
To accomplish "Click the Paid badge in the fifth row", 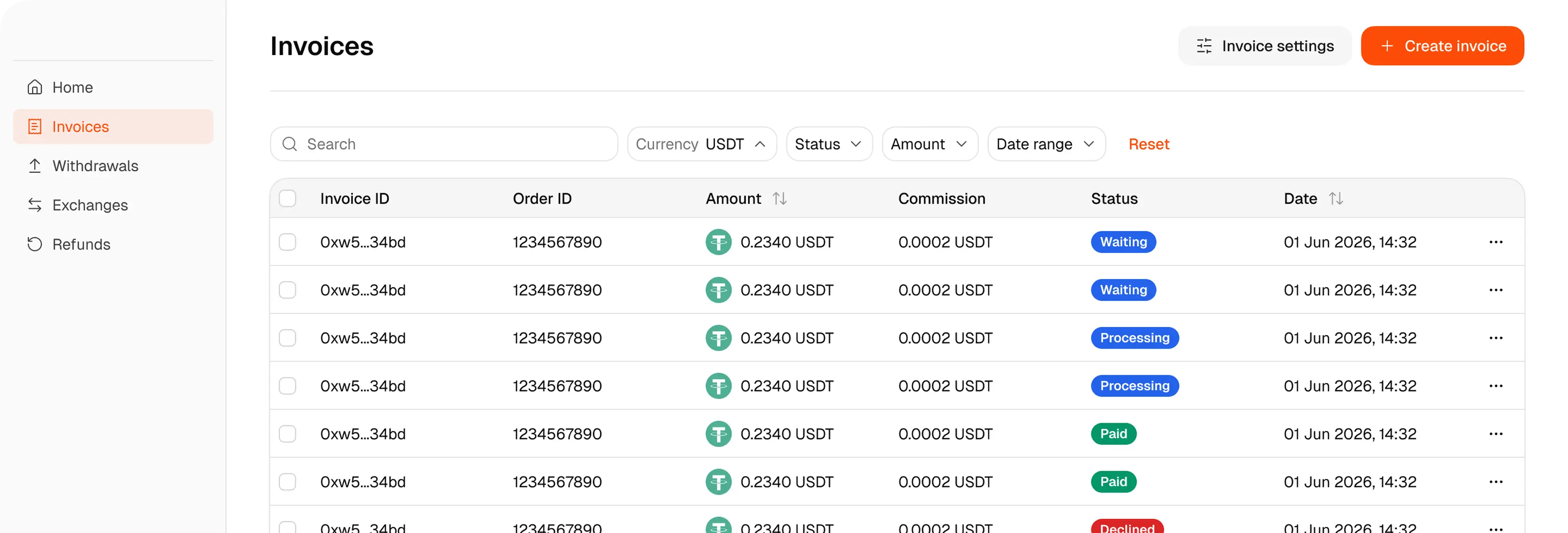I will pyautogui.click(x=1113, y=434).
